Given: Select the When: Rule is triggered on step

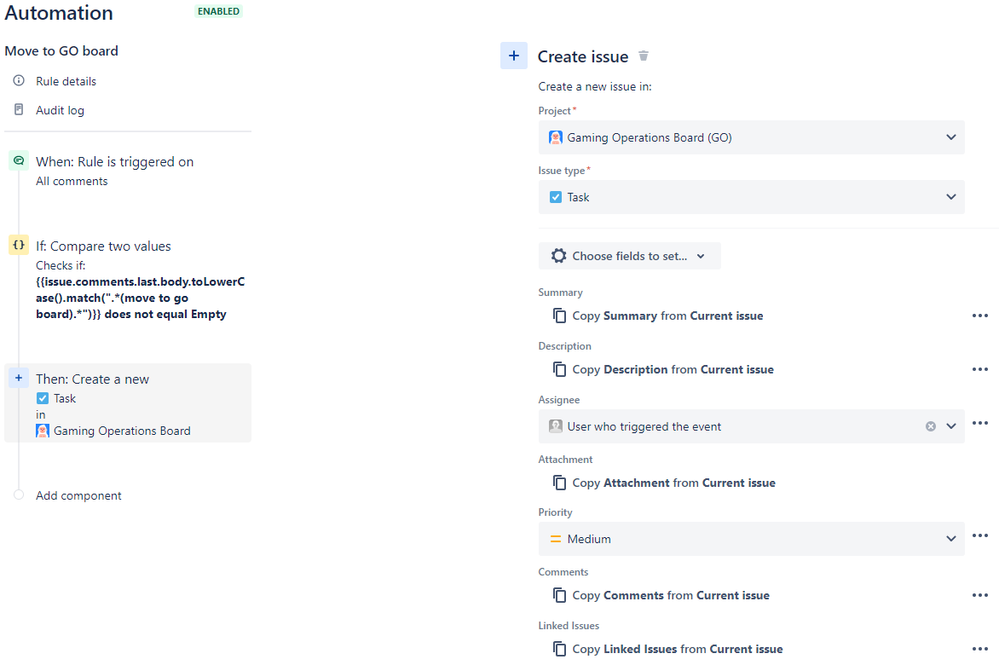Looking at the screenshot, I should pos(115,162).
